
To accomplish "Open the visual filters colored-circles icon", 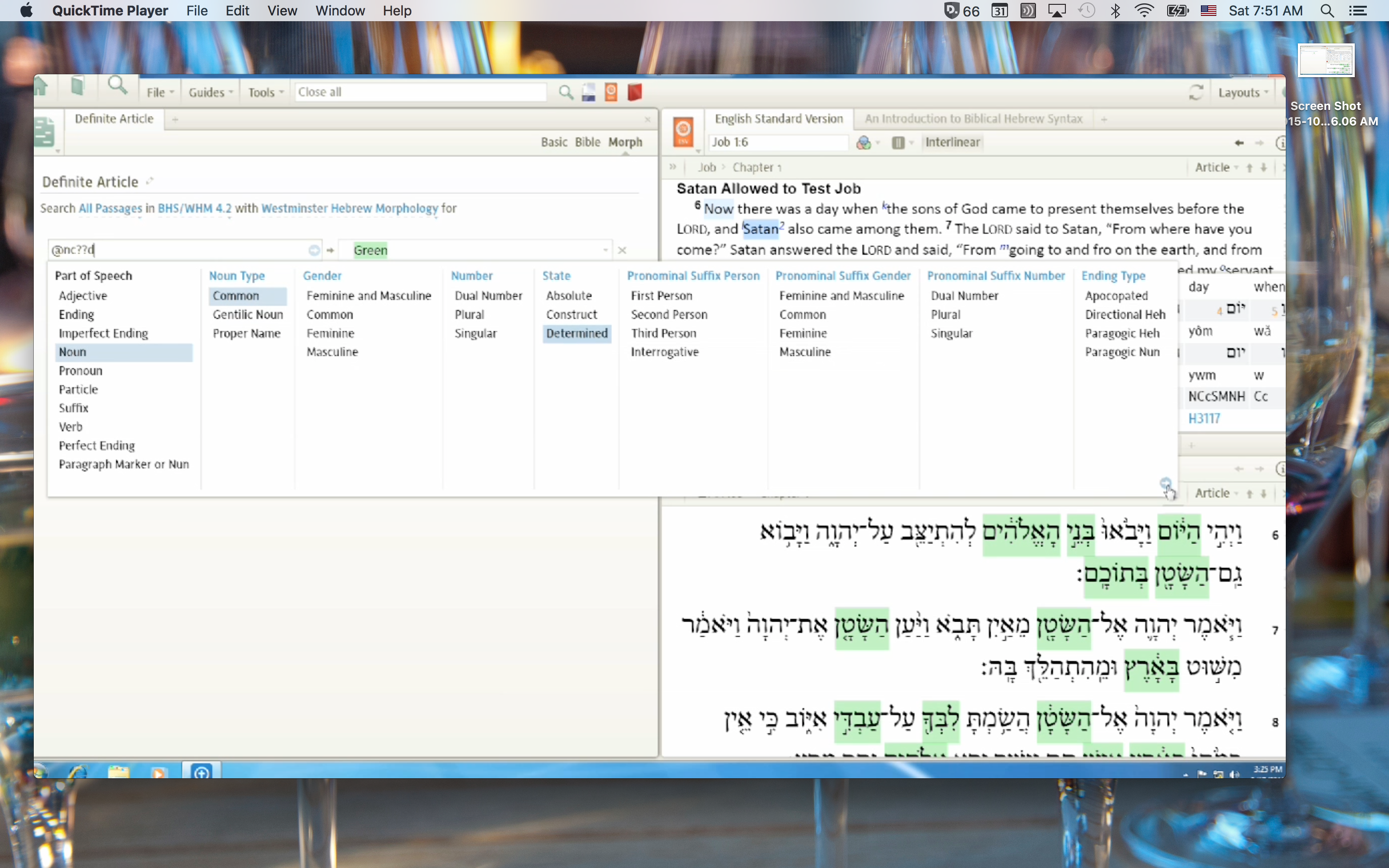I will [x=863, y=142].
